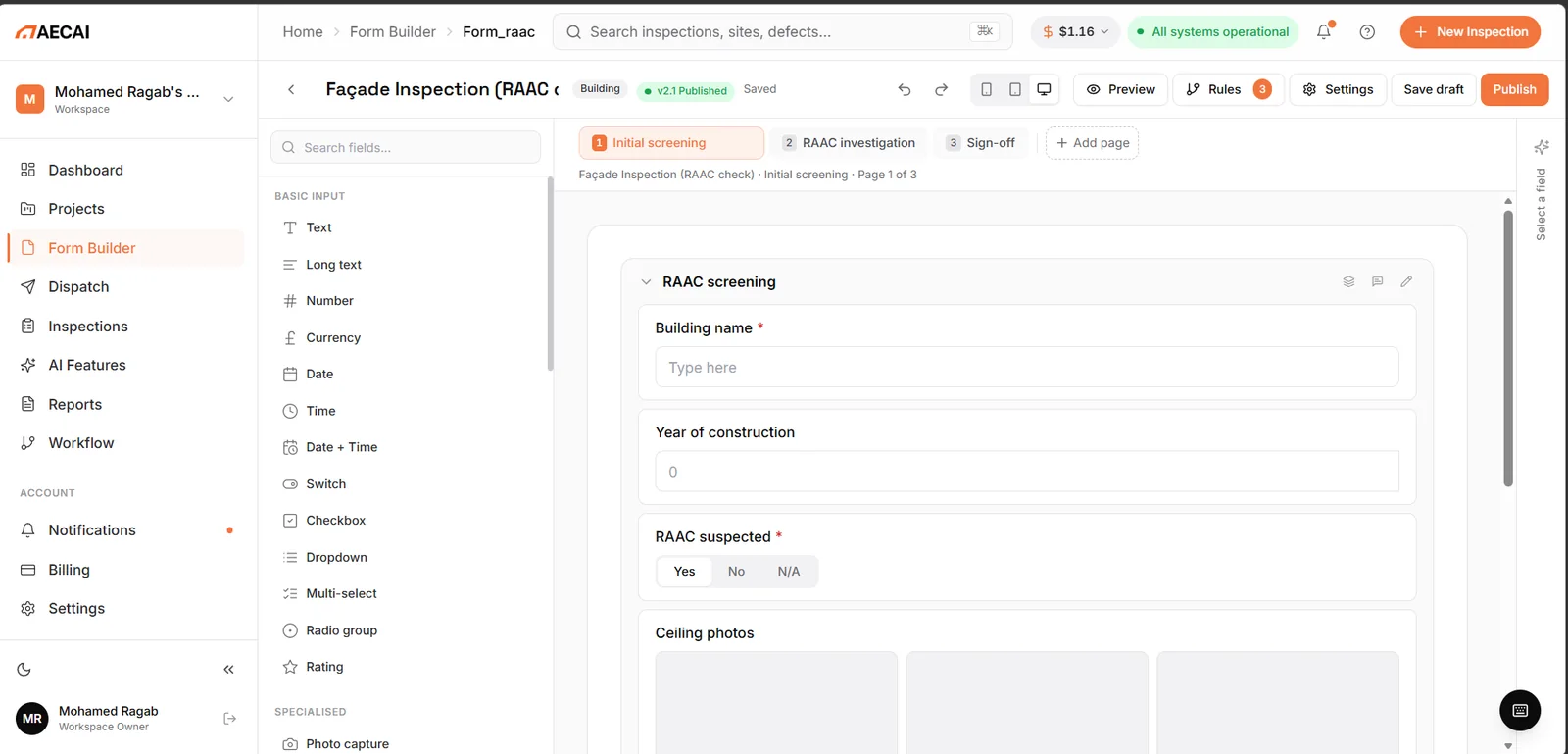
Task: Open AI Features in the sidebar
Action: click(x=127, y=365)
